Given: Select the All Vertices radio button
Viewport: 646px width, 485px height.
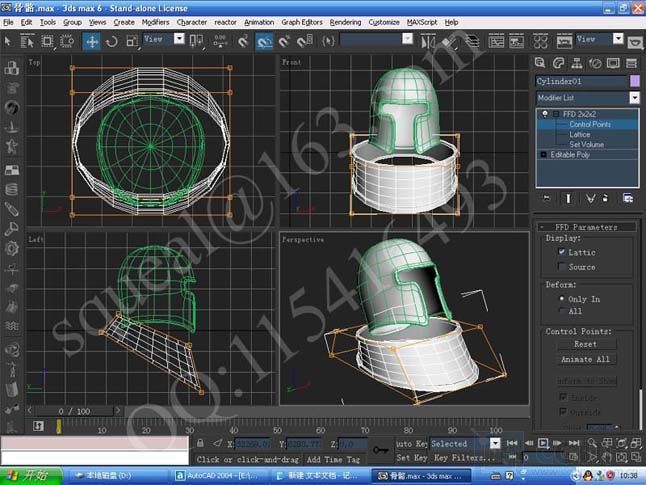Looking at the screenshot, I should [x=562, y=310].
